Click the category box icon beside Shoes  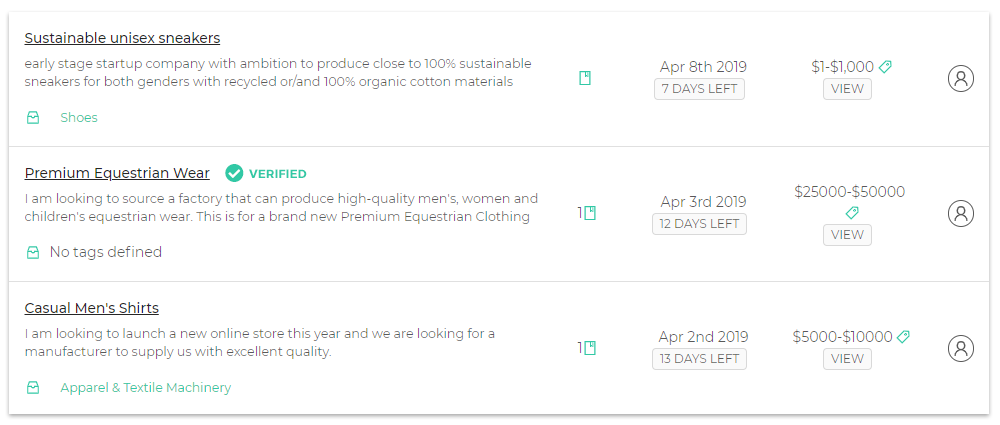tap(33, 117)
